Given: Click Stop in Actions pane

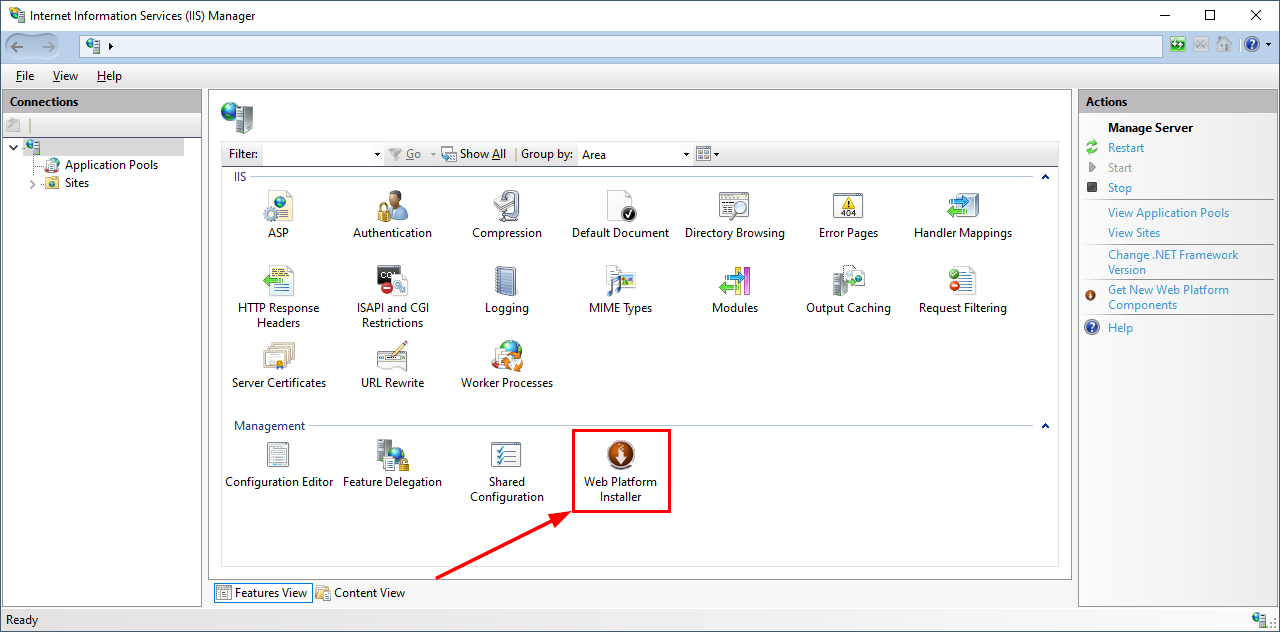Looking at the screenshot, I should point(1120,188).
